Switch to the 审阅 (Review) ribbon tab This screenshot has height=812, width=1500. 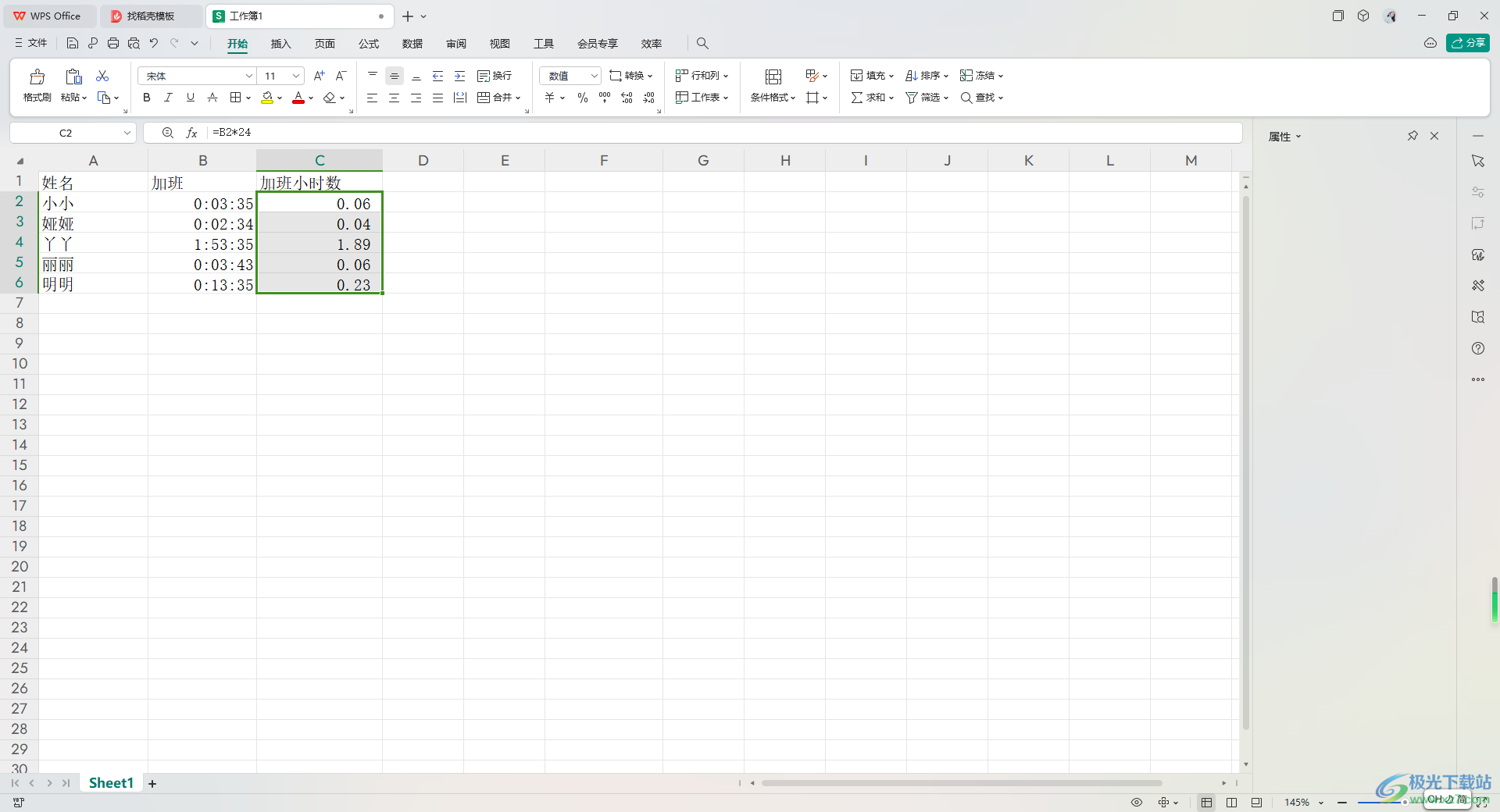point(456,44)
